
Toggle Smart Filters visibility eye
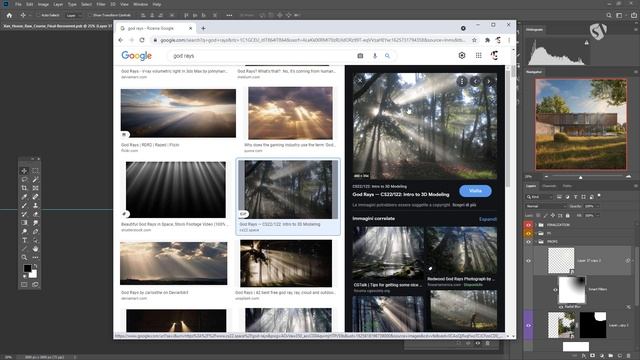555,290
